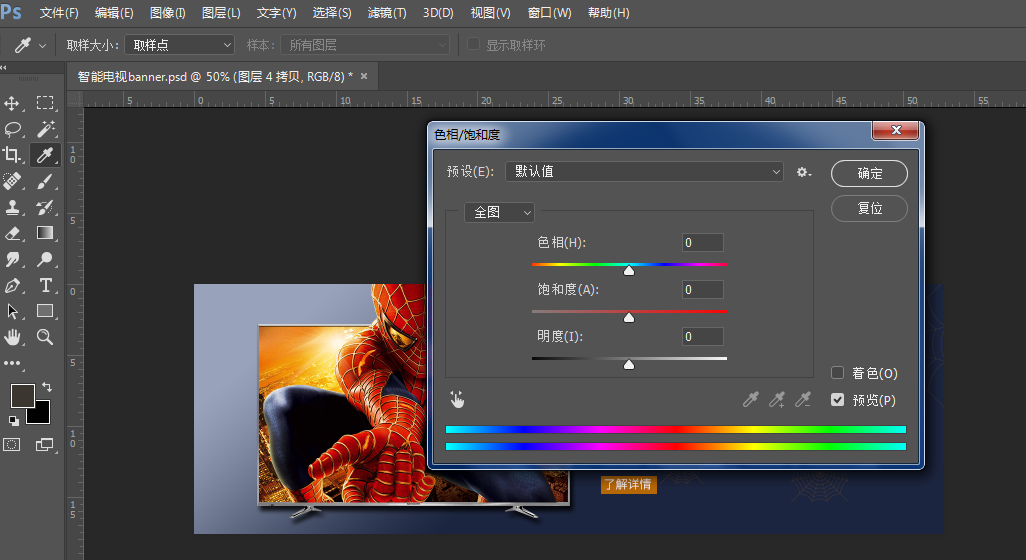Select the Clone Stamp tool

point(12,207)
